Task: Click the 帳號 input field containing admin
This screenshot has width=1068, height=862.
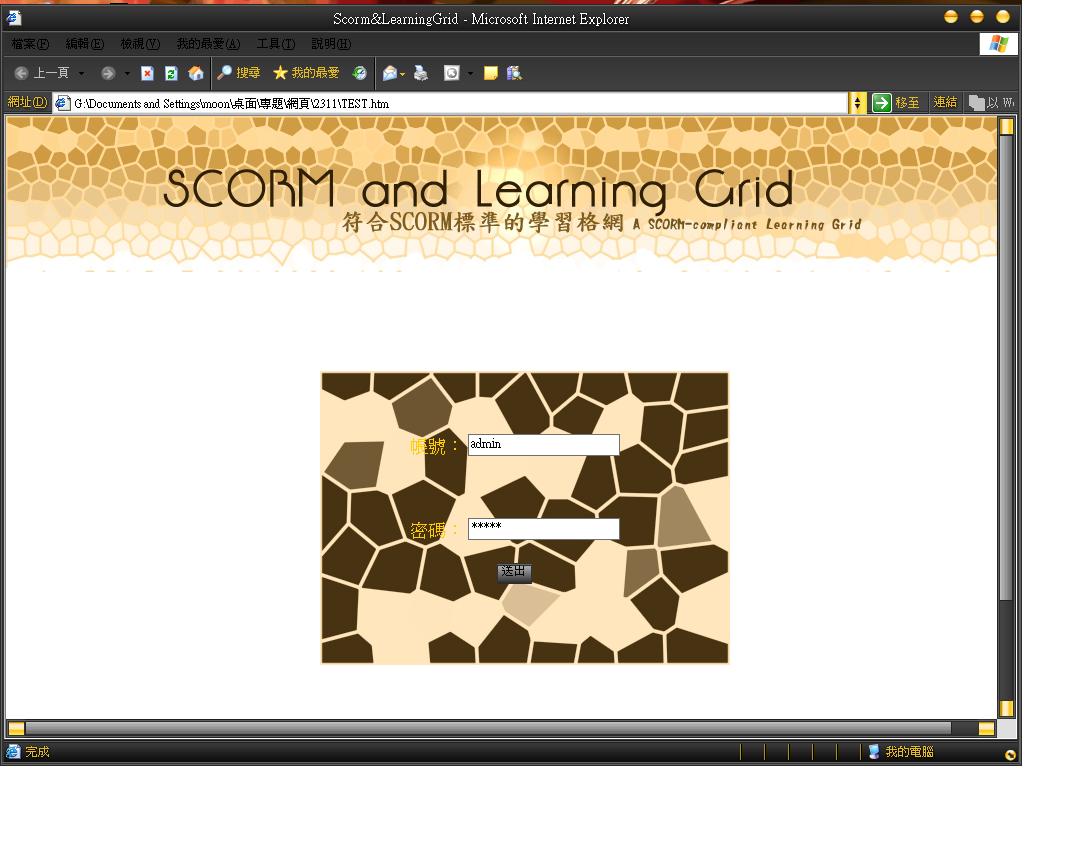Action: tap(543, 445)
